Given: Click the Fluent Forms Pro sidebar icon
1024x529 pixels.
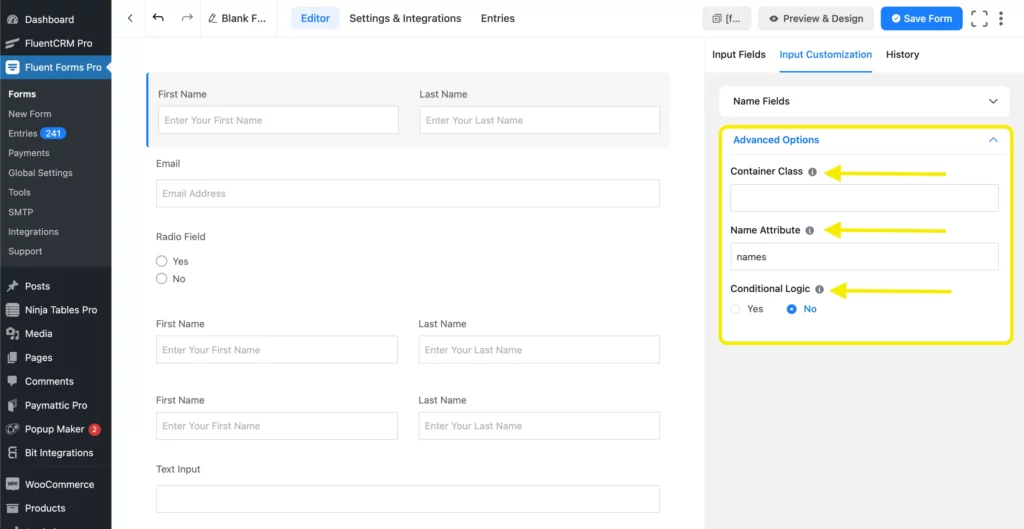Looking at the screenshot, I should [x=12, y=67].
